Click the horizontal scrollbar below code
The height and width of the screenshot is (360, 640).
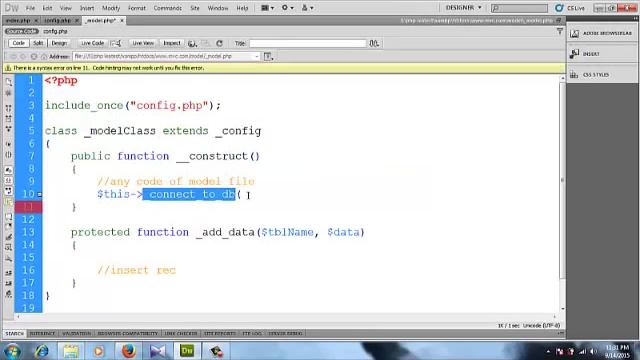(286, 316)
